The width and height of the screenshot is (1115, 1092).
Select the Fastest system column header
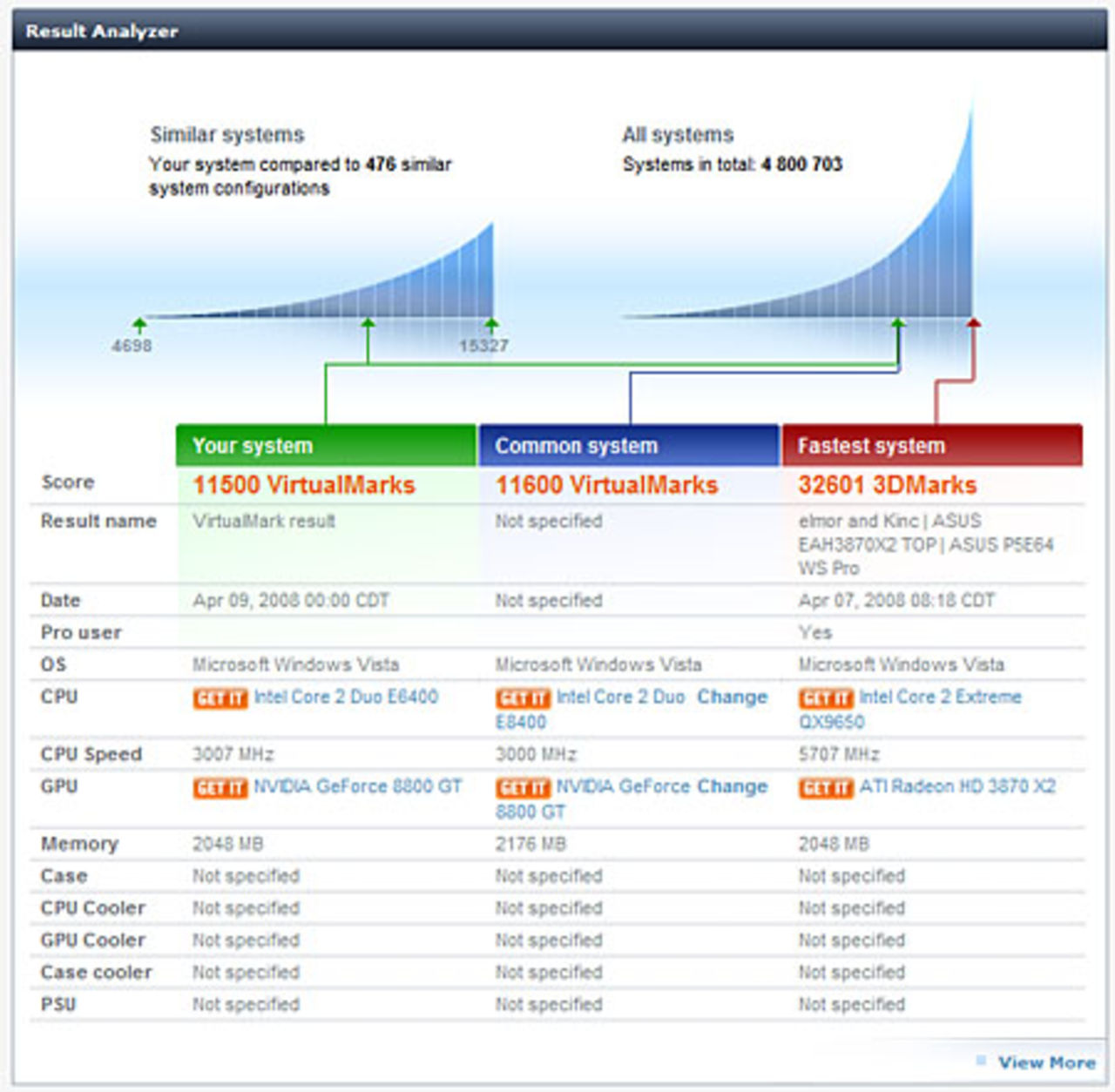click(x=932, y=446)
